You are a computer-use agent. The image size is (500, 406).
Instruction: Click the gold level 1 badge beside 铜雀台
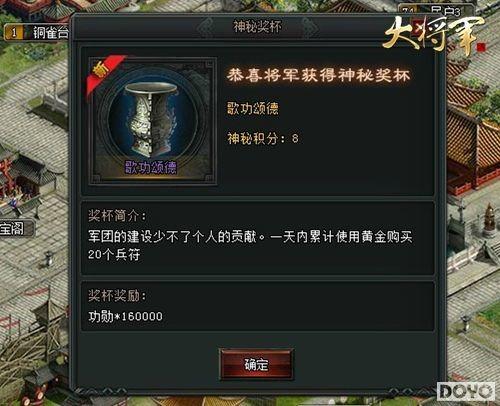click(x=14, y=33)
